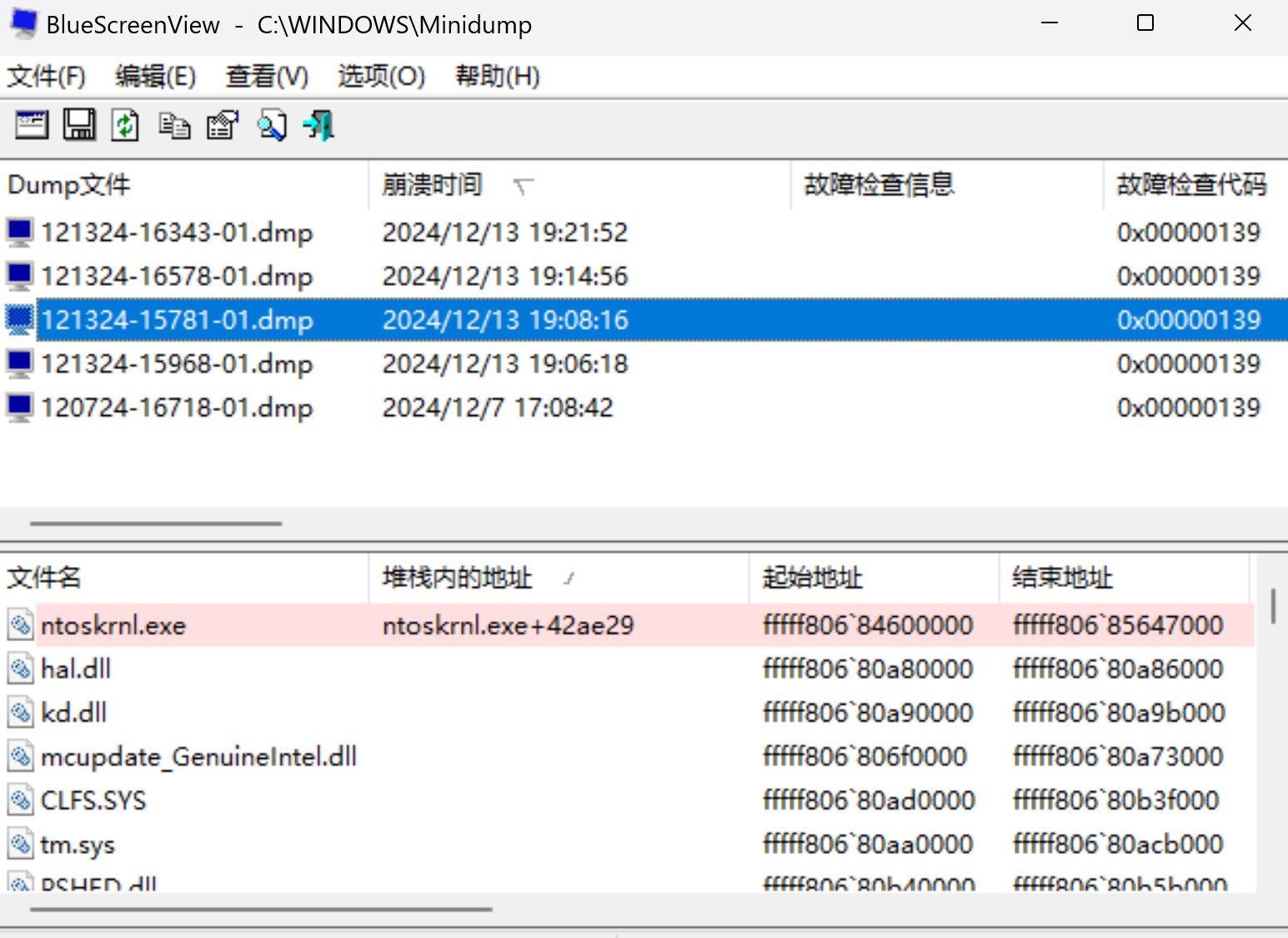The height and width of the screenshot is (938, 1288).
Task: Select the hal.dll row in the module list
Action: [75, 668]
